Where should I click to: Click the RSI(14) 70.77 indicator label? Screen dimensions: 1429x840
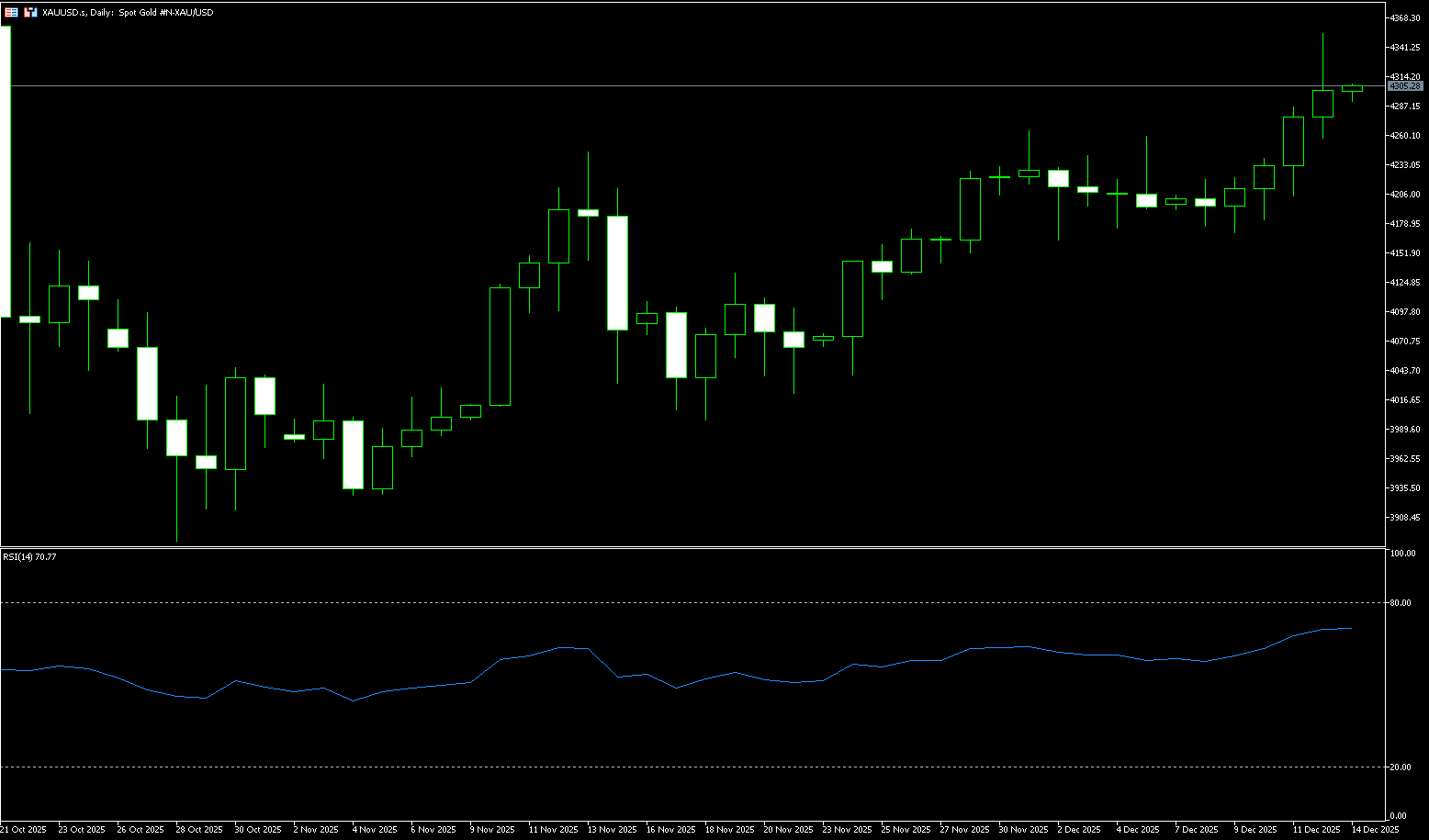click(x=29, y=556)
